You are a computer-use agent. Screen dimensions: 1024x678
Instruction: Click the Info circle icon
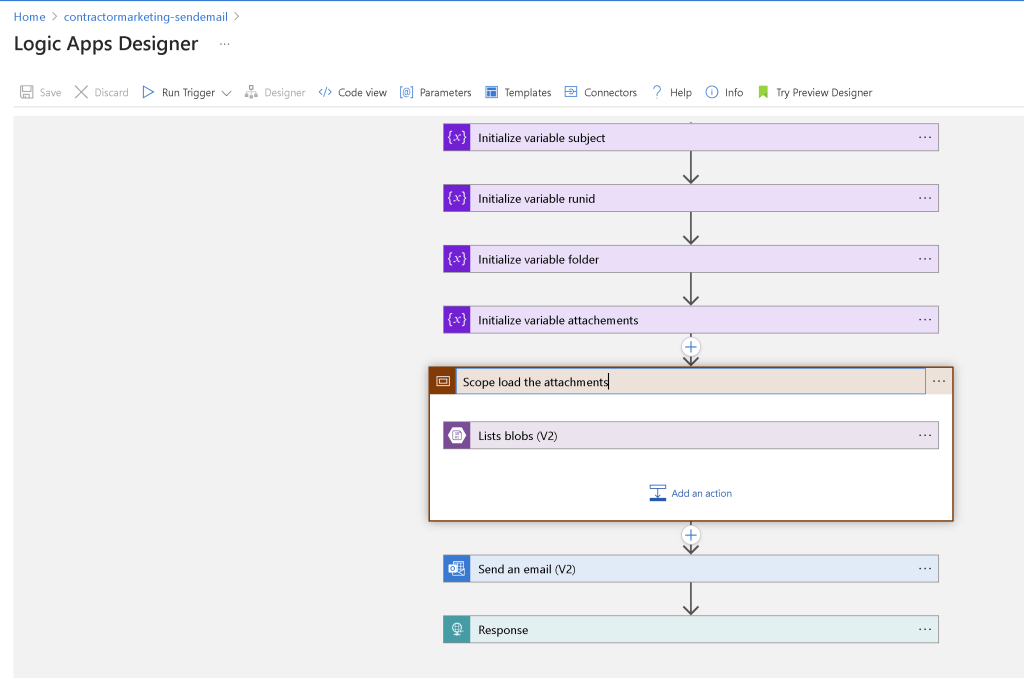pyautogui.click(x=712, y=92)
